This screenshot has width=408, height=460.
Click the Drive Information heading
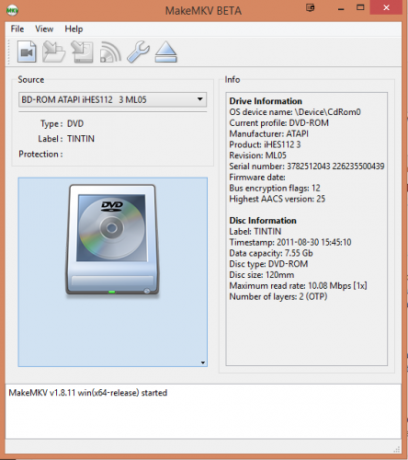[266, 101]
